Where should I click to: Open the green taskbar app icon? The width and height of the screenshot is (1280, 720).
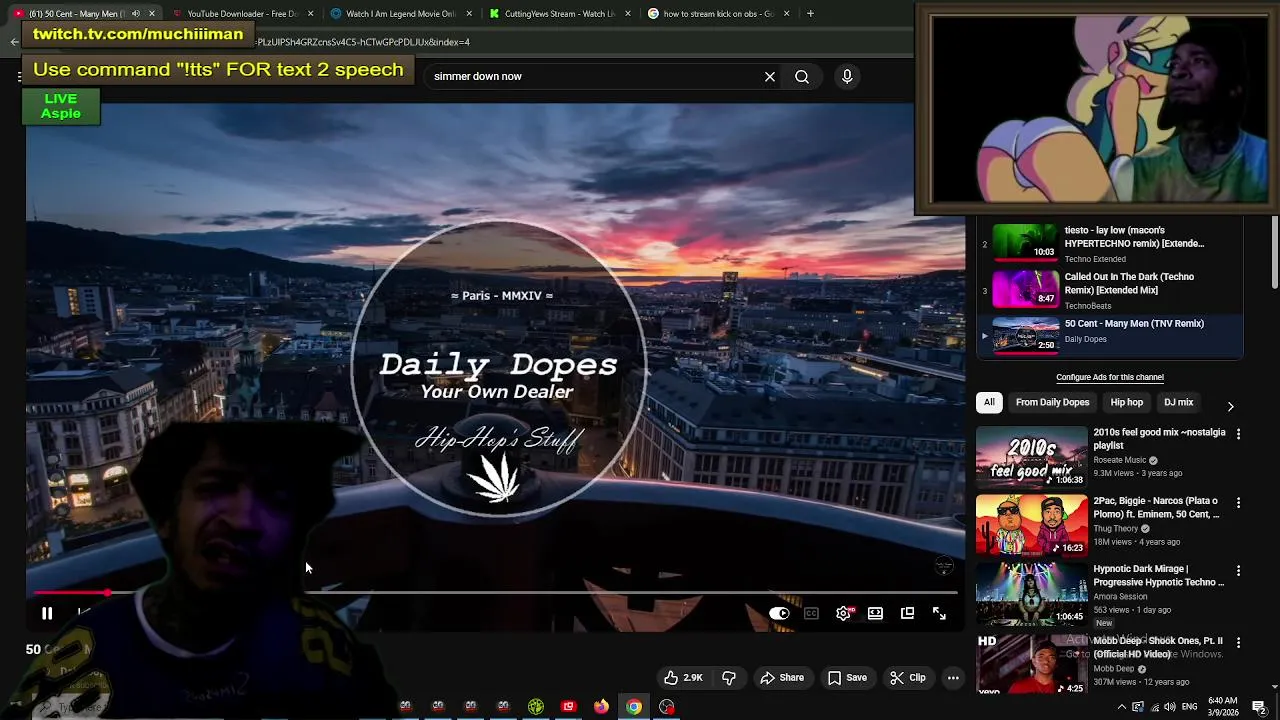[536, 707]
